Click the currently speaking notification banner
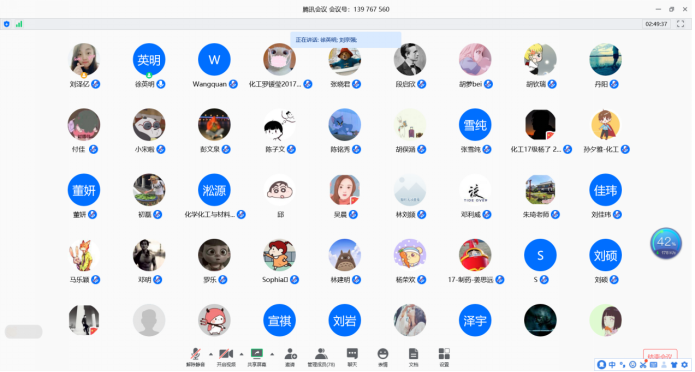 tap(346, 40)
